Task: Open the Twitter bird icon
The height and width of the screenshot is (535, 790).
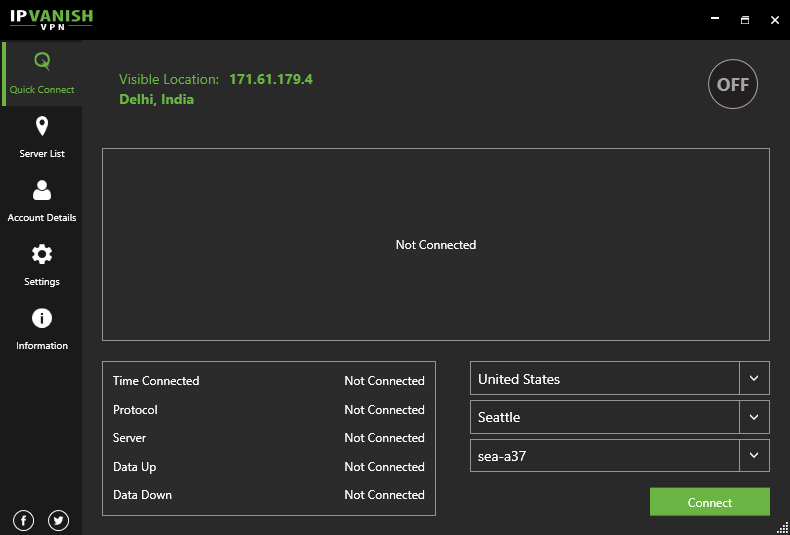Action: (x=58, y=520)
